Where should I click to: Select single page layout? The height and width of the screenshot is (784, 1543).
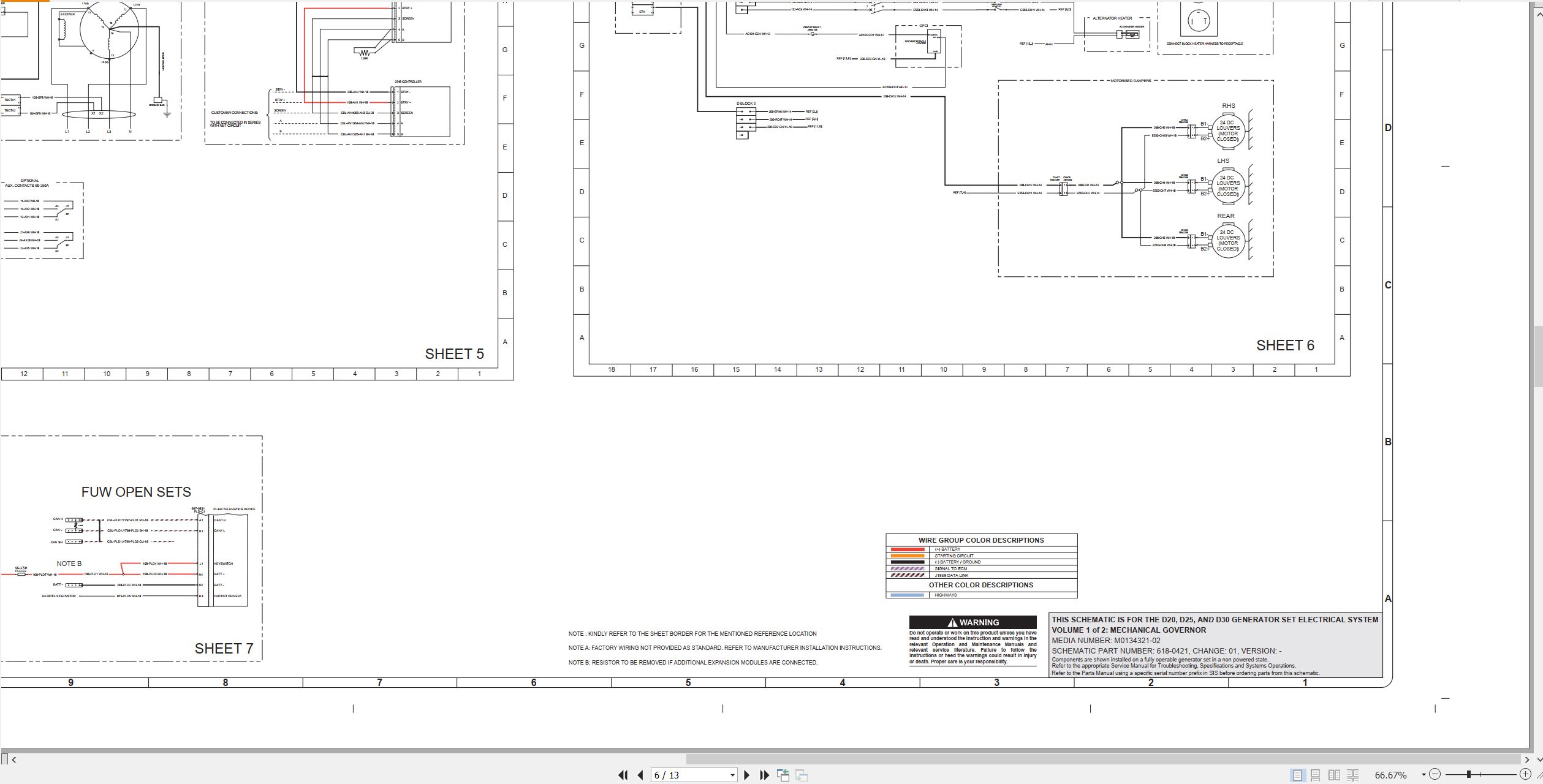(x=1297, y=775)
